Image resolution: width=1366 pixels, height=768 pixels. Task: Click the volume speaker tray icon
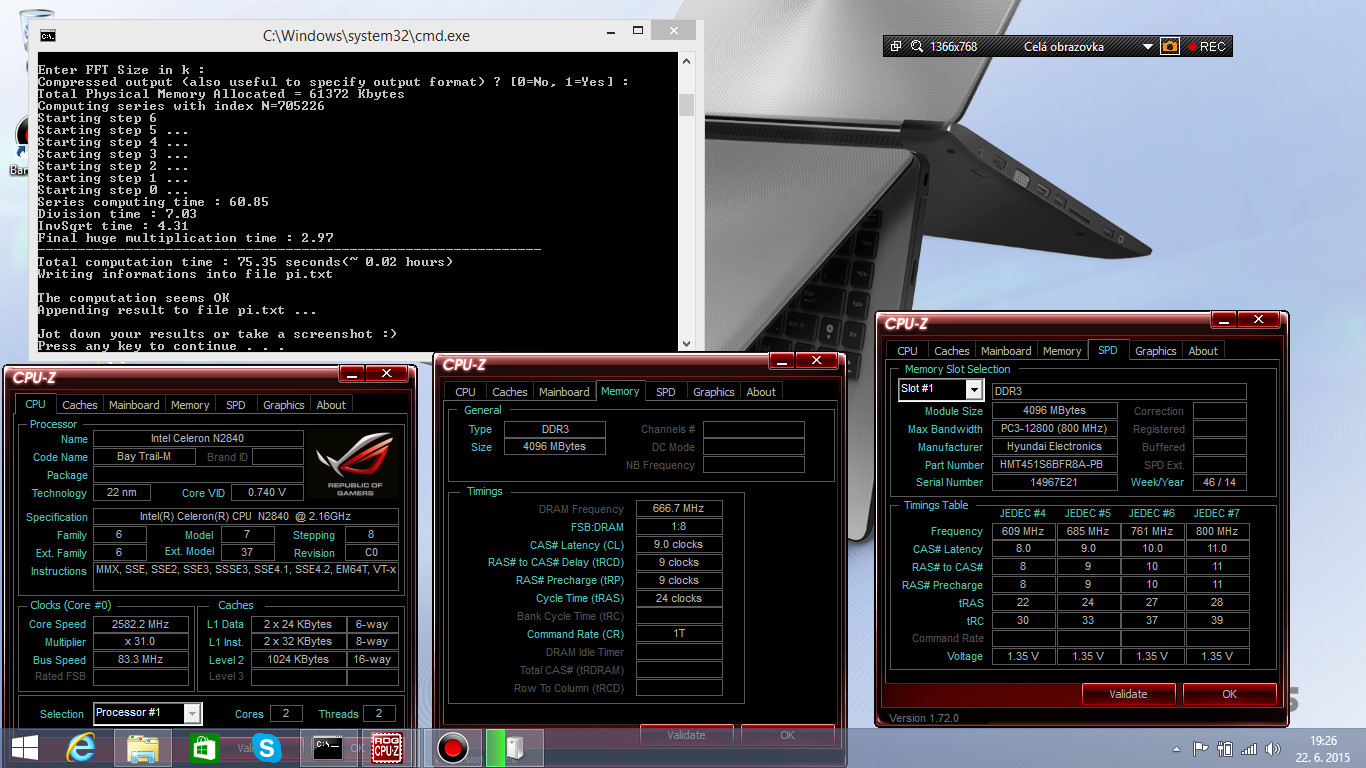point(1273,748)
